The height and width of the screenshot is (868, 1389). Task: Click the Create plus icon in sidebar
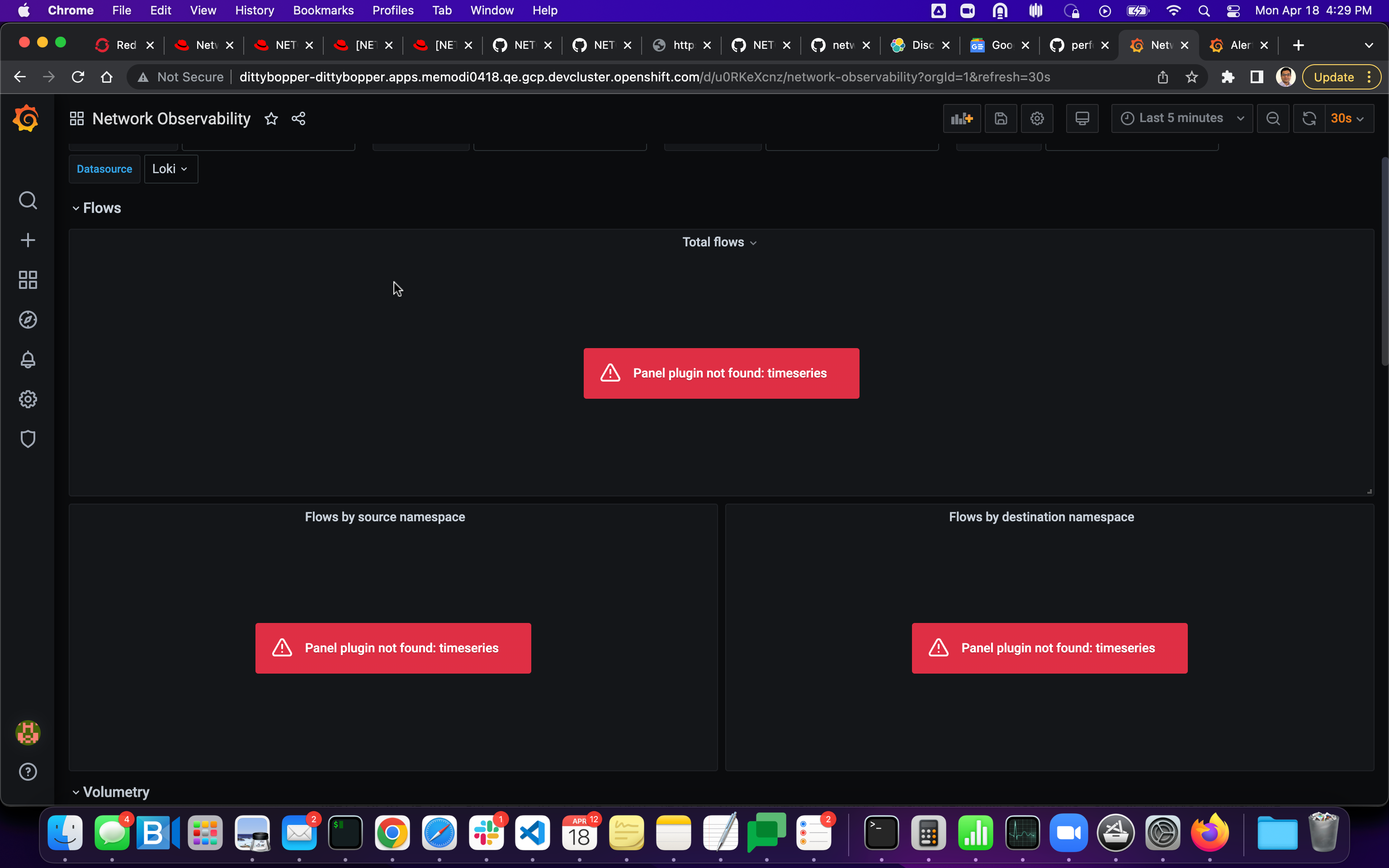click(x=28, y=240)
